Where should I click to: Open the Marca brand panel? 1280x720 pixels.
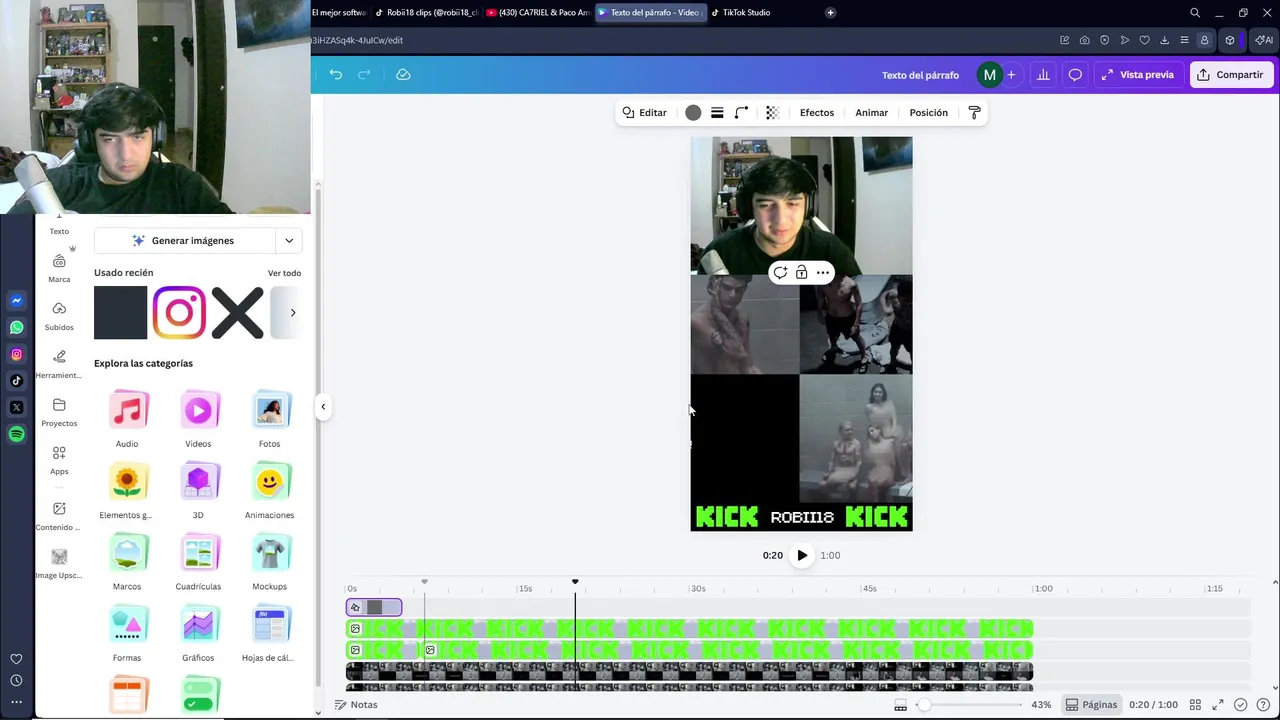click(x=59, y=268)
